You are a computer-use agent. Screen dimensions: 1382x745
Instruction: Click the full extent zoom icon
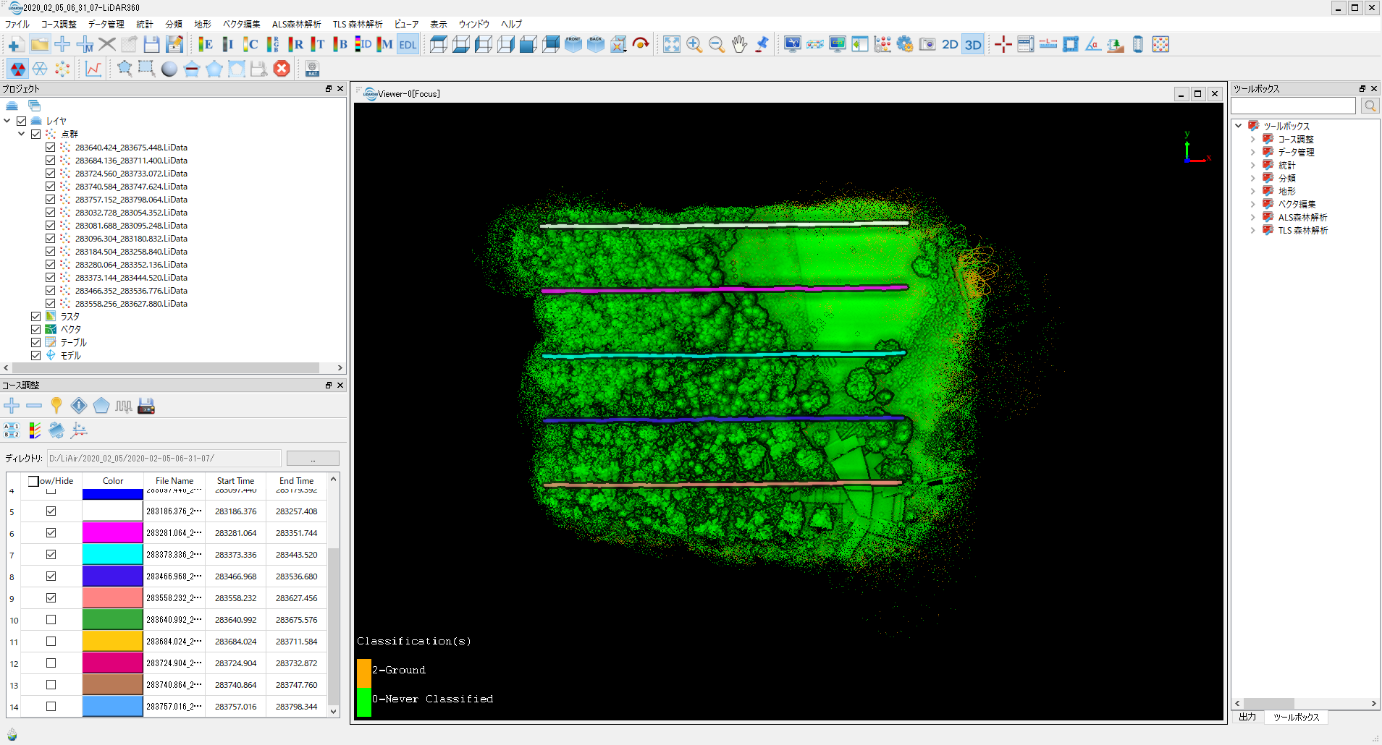(671, 44)
